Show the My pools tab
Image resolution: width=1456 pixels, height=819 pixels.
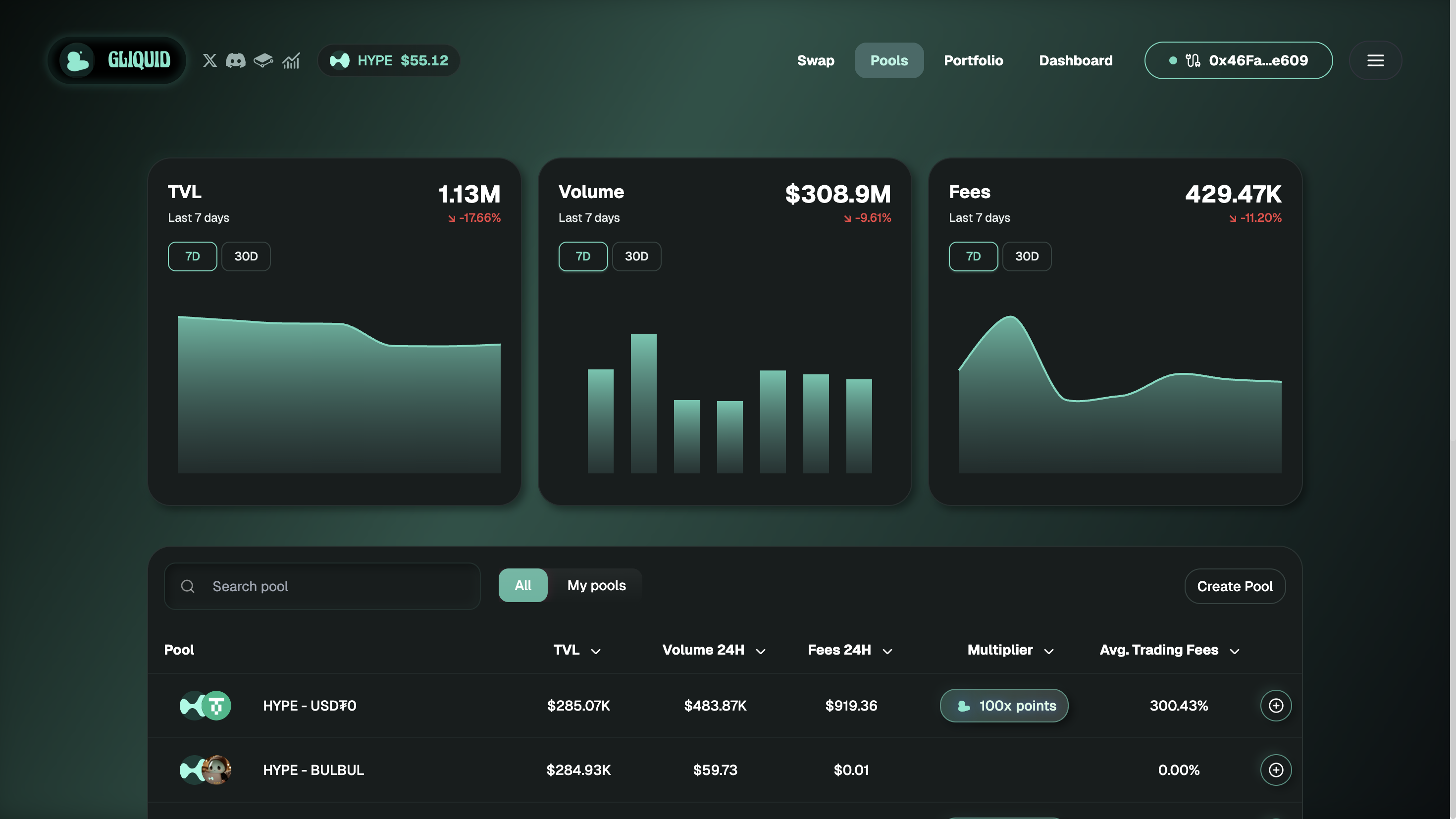(x=596, y=586)
